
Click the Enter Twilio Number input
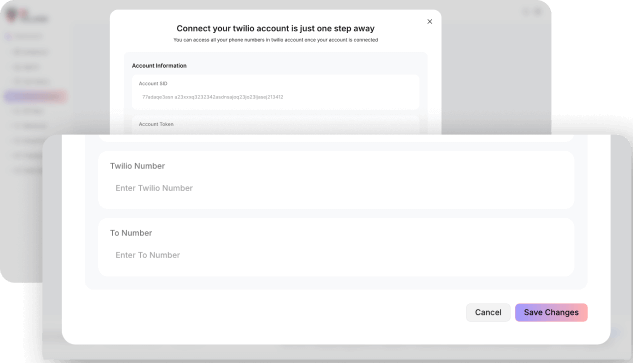point(336,188)
